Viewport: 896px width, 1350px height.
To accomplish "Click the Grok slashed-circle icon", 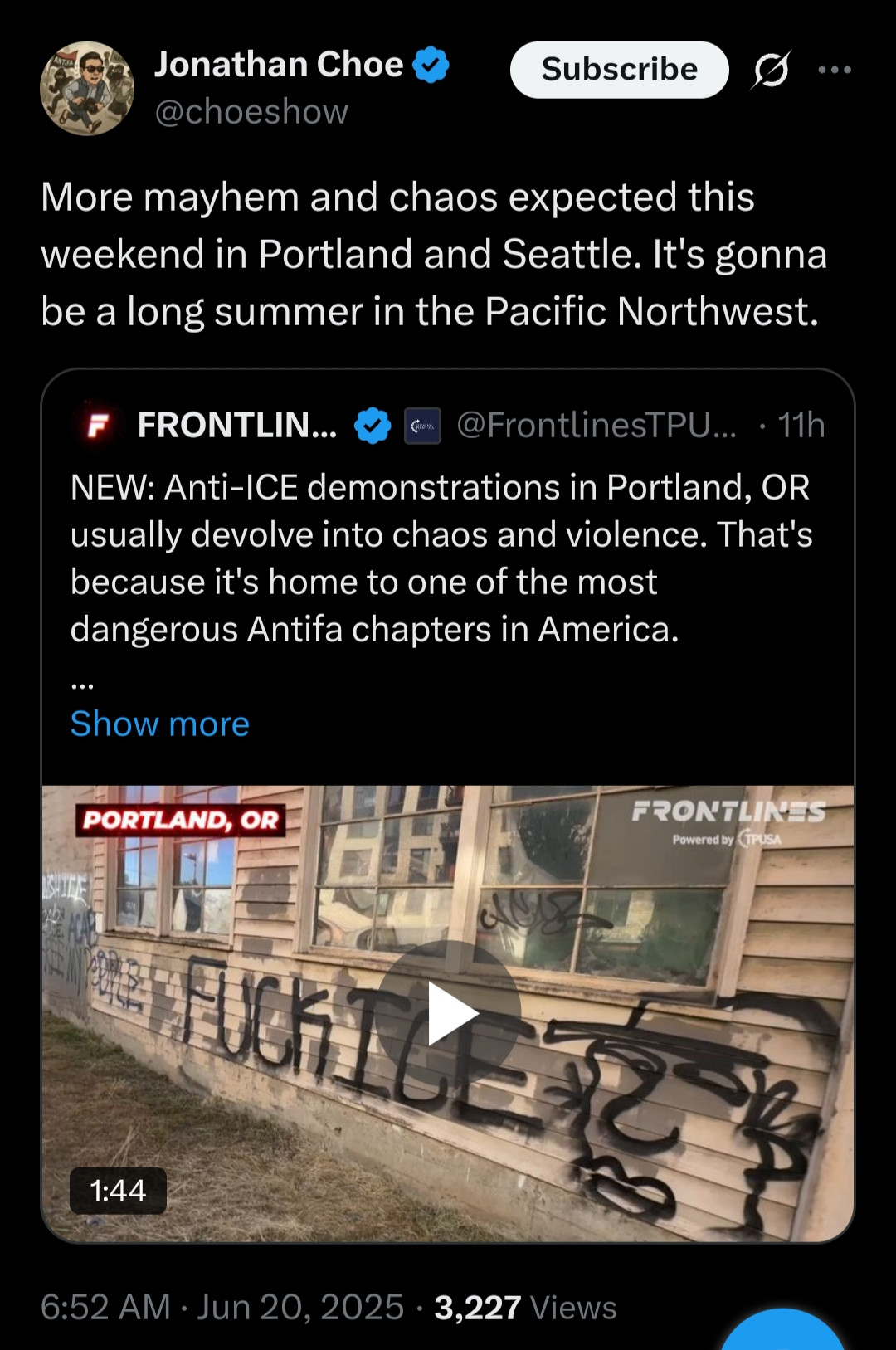I will (x=771, y=70).
